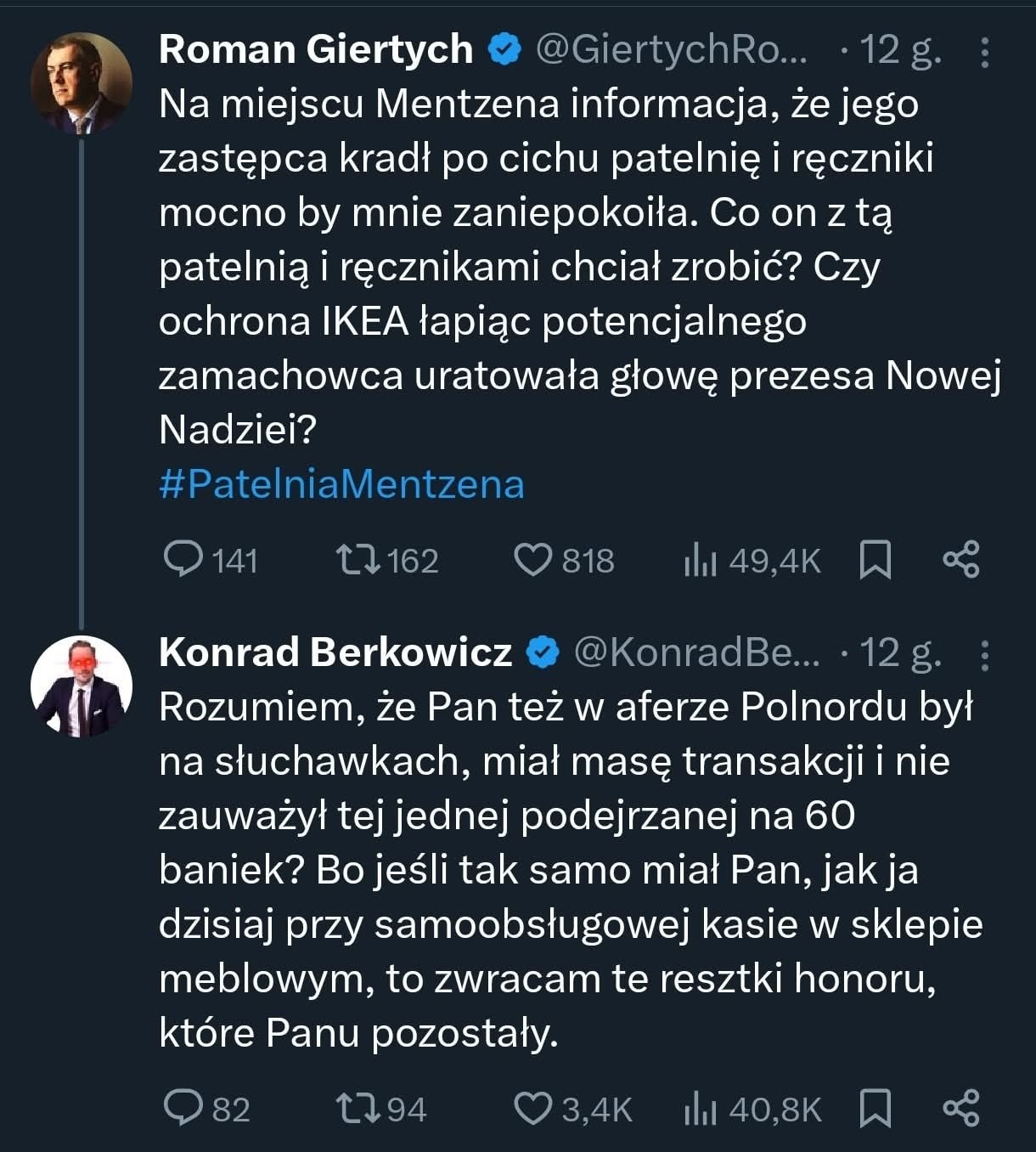1036x1152 pixels.
Task: Open the @KonradBe... handle
Action: tap(697, 652)
